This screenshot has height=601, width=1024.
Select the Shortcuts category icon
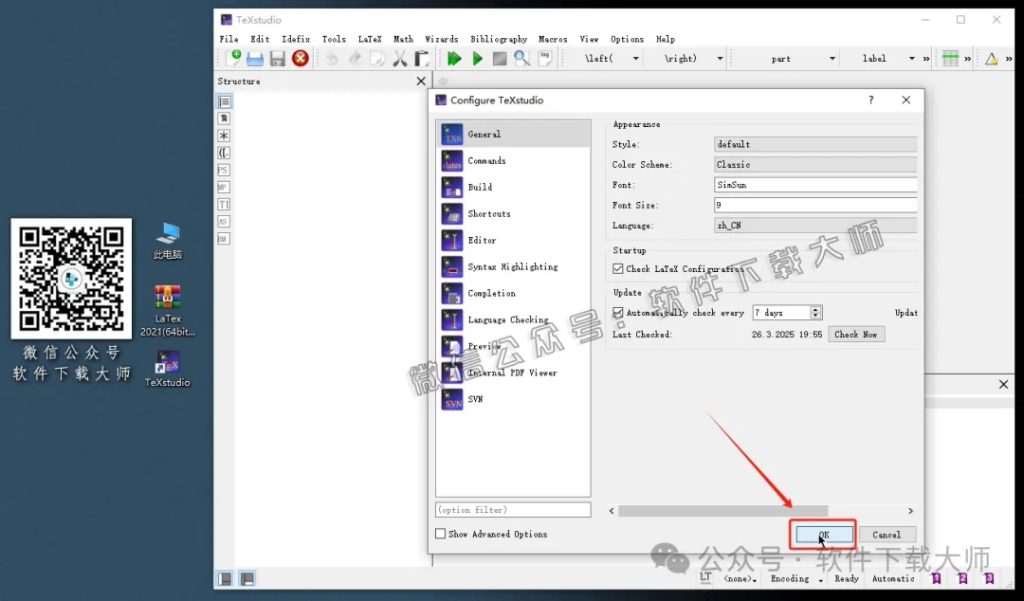click(452, 214)
